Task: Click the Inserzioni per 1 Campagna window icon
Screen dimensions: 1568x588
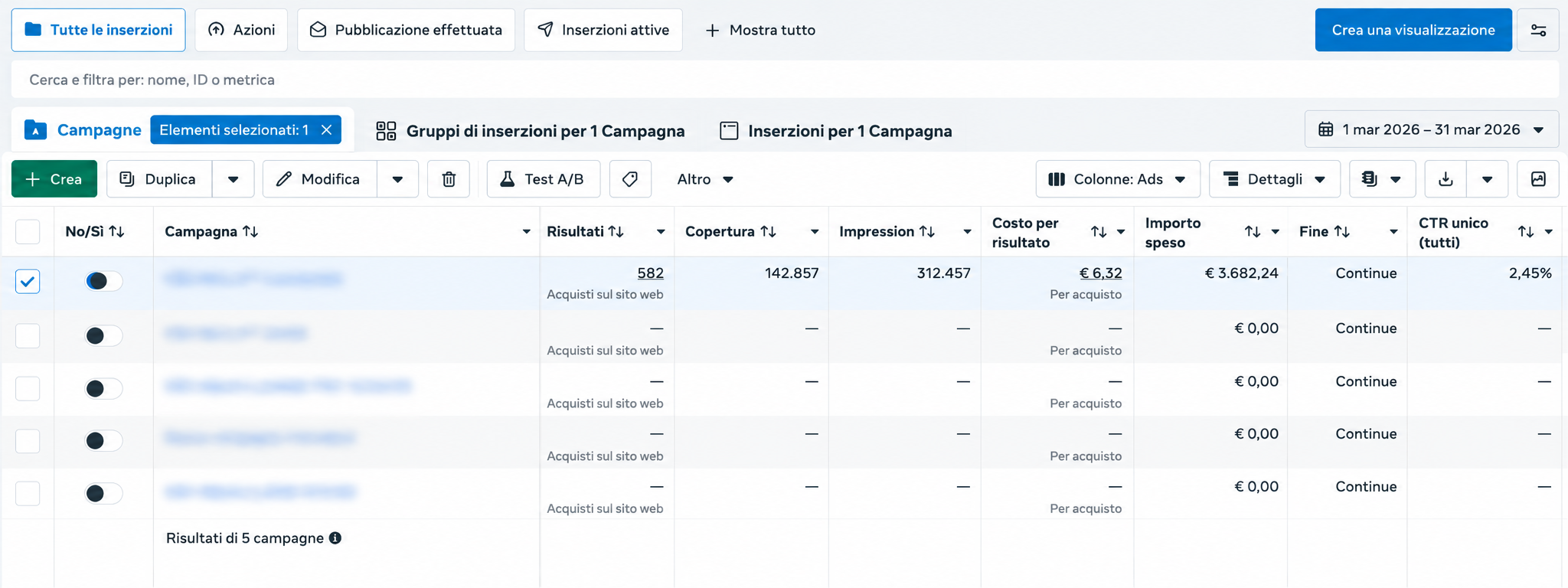Action: 729,131
